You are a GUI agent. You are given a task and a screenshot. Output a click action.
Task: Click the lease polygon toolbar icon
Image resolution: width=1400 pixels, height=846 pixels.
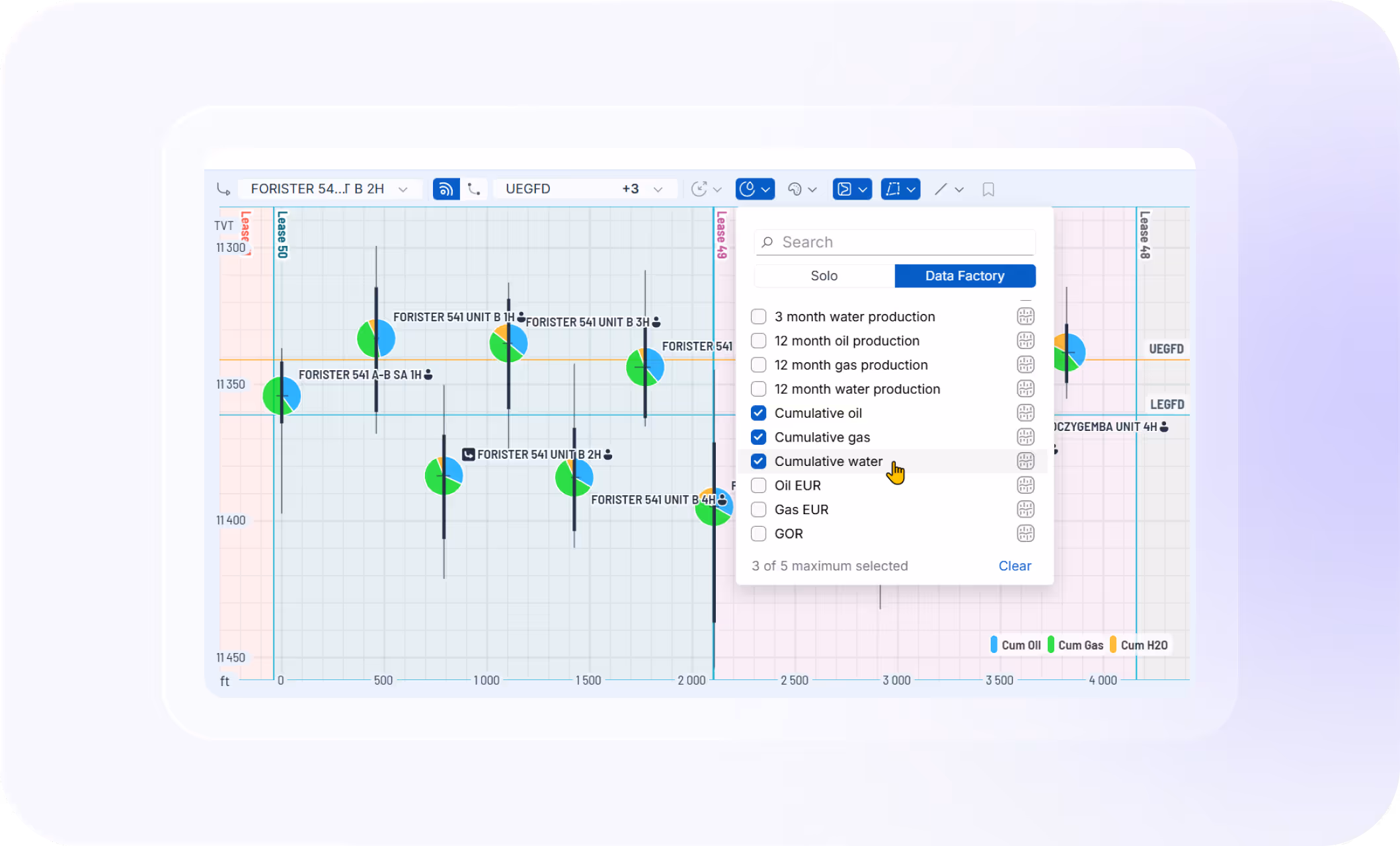click(x=893, y=189)
